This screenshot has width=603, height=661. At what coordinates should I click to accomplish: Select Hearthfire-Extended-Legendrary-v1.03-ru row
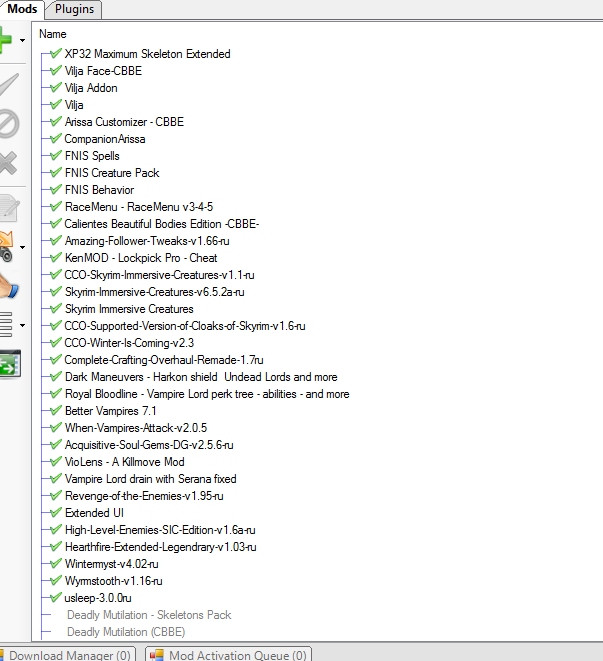tap(160, 547)
